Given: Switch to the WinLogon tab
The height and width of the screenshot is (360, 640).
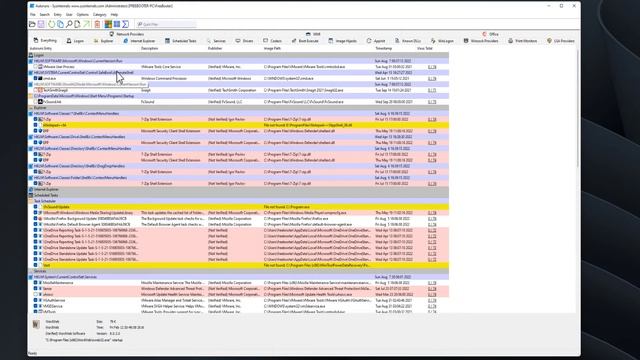Looking at the screenshot, I should (442, 41).
